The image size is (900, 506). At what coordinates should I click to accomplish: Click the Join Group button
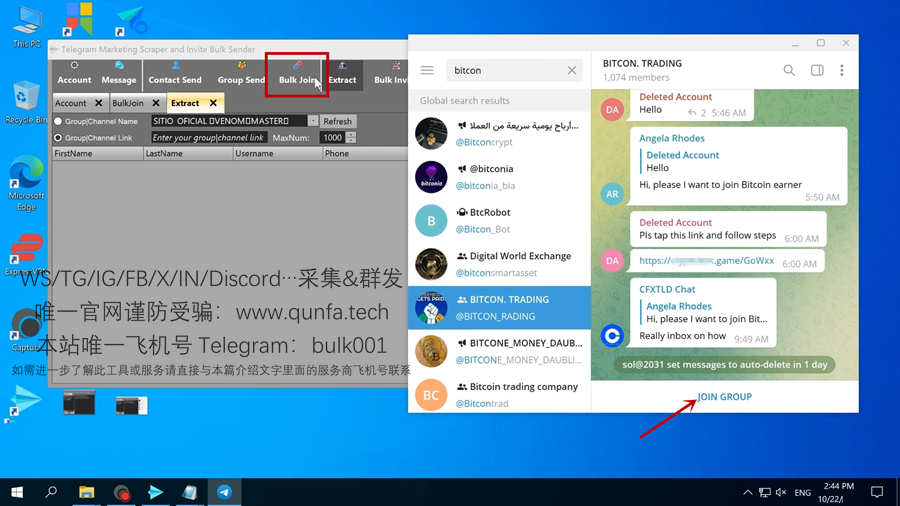pyautogui.click(x=724, y=396)
